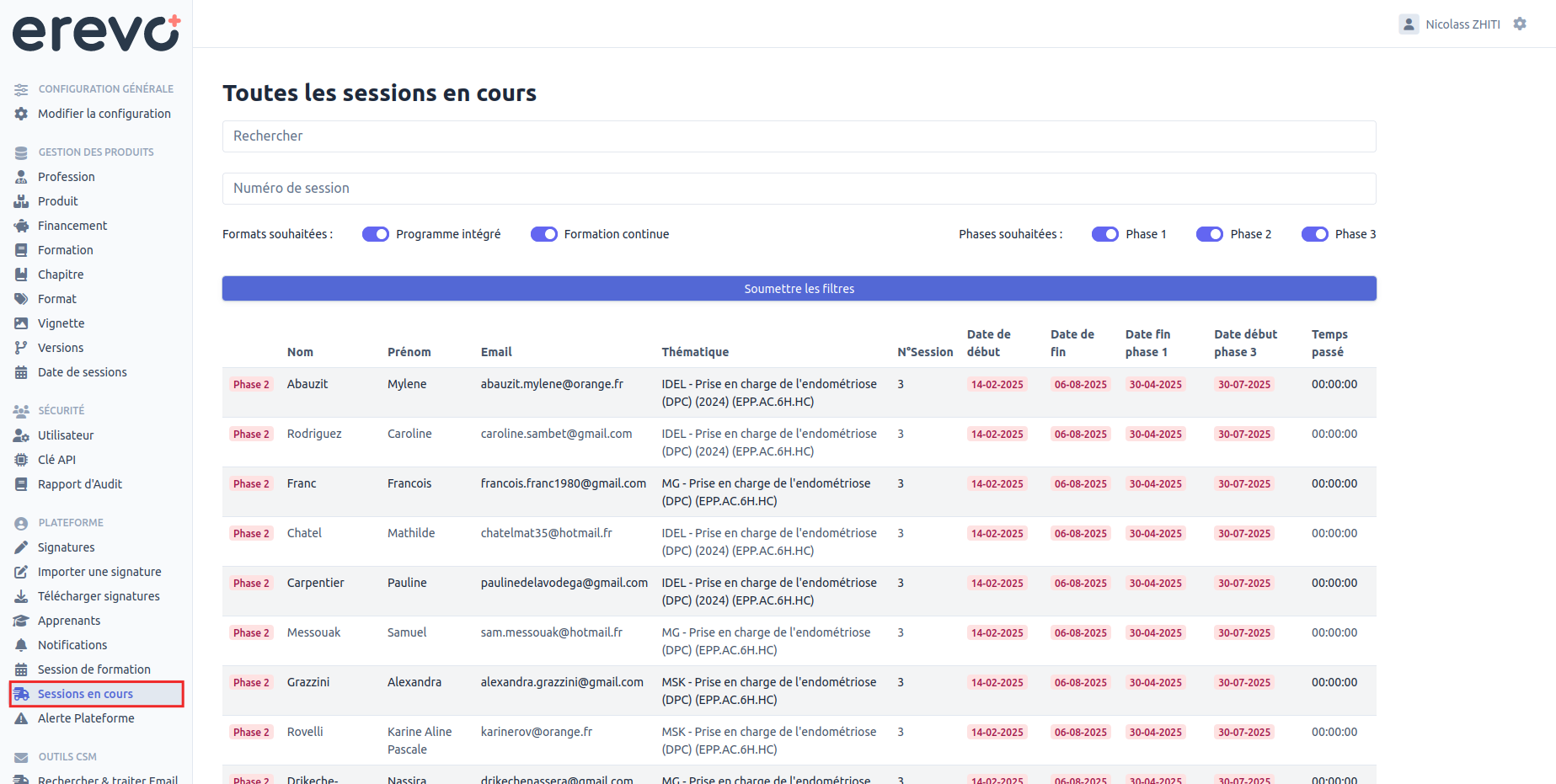Focus the Numéro de session field
Image resolution: width=1556 pixels, height=784 pixels.
799,189
